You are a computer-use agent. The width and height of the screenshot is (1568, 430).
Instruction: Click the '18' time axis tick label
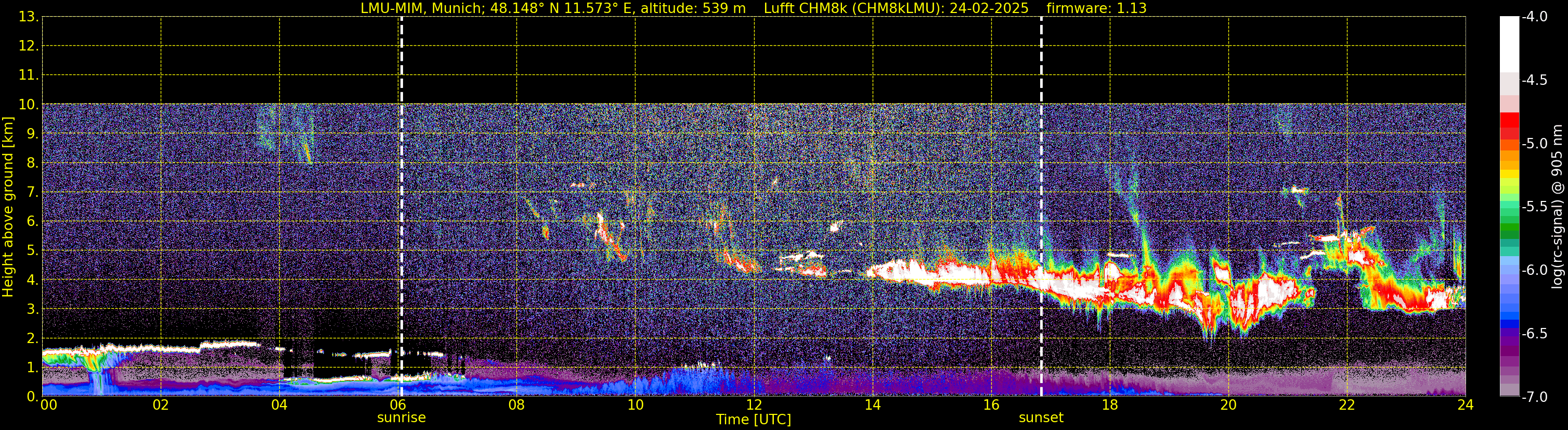click(1110, 405)
